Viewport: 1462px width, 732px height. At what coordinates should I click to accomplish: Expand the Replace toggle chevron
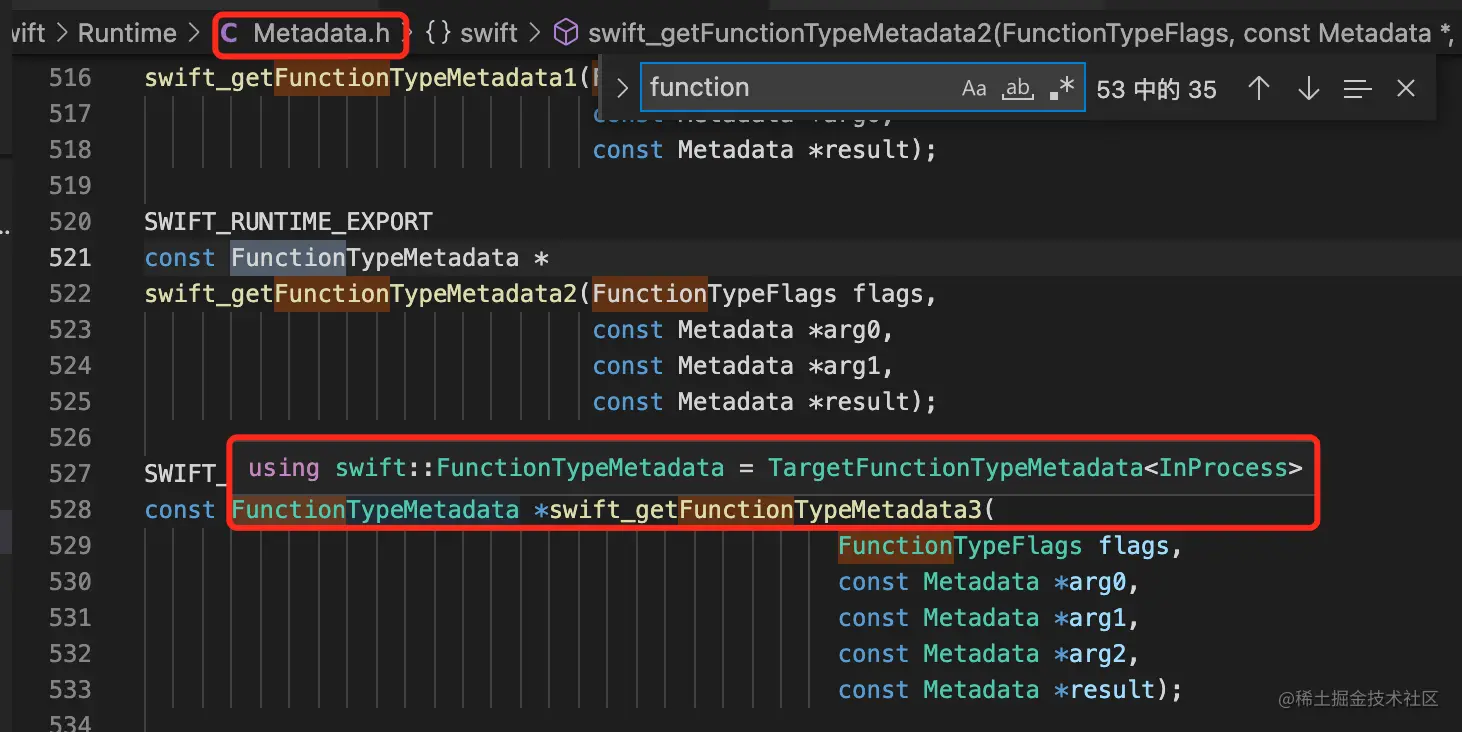[x=622, y=89]
